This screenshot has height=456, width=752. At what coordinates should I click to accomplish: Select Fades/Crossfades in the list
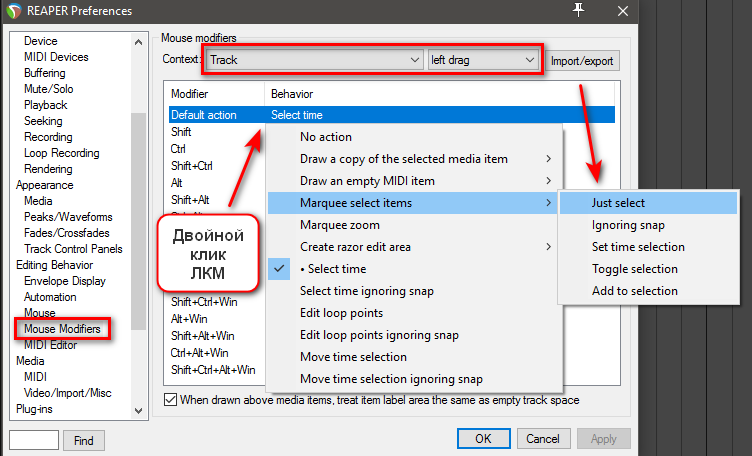coord(67,233)
